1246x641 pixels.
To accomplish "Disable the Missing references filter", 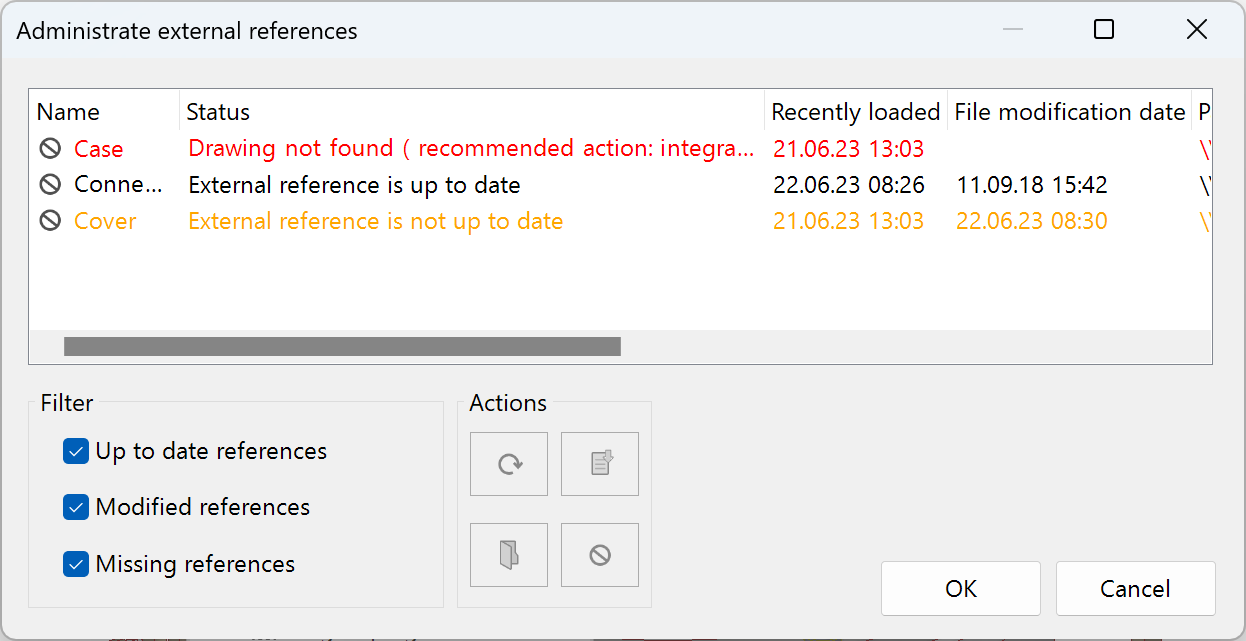I will (76, 564).
